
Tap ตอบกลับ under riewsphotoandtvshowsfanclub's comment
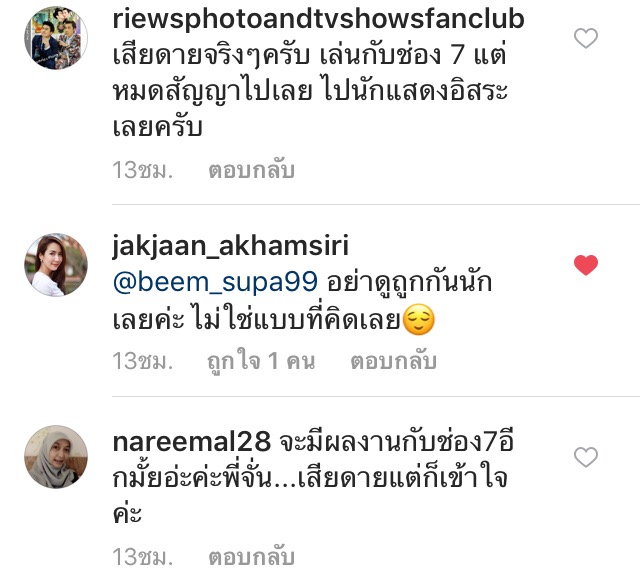click(251, 169)
